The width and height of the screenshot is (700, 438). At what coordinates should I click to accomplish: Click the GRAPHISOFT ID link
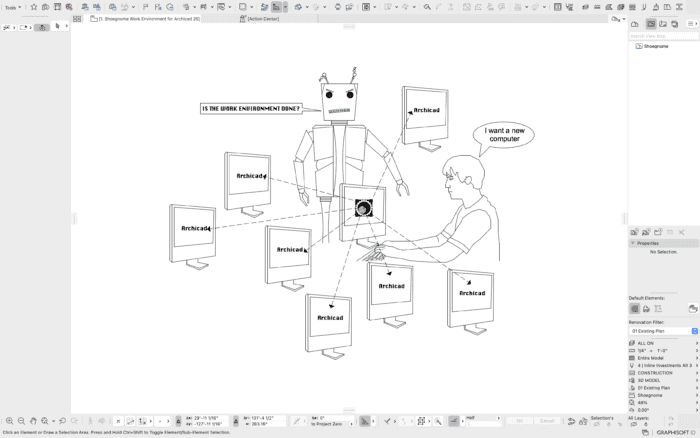676,433
